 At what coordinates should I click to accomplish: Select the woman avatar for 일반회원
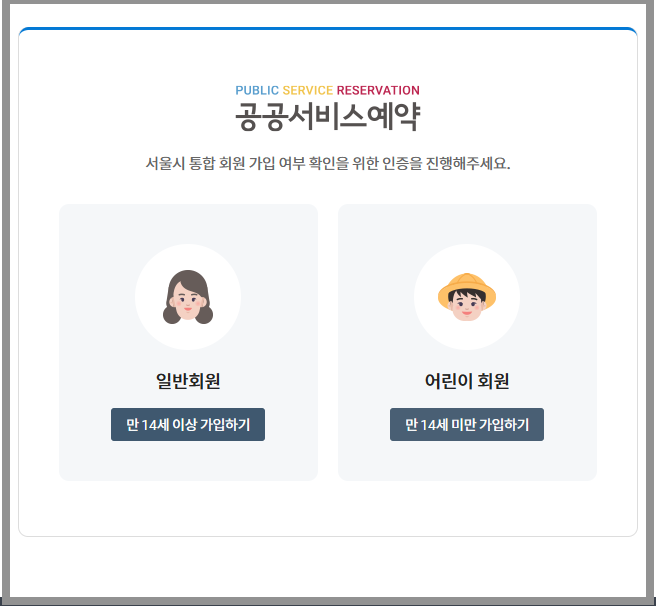click(x=188, y=297)
